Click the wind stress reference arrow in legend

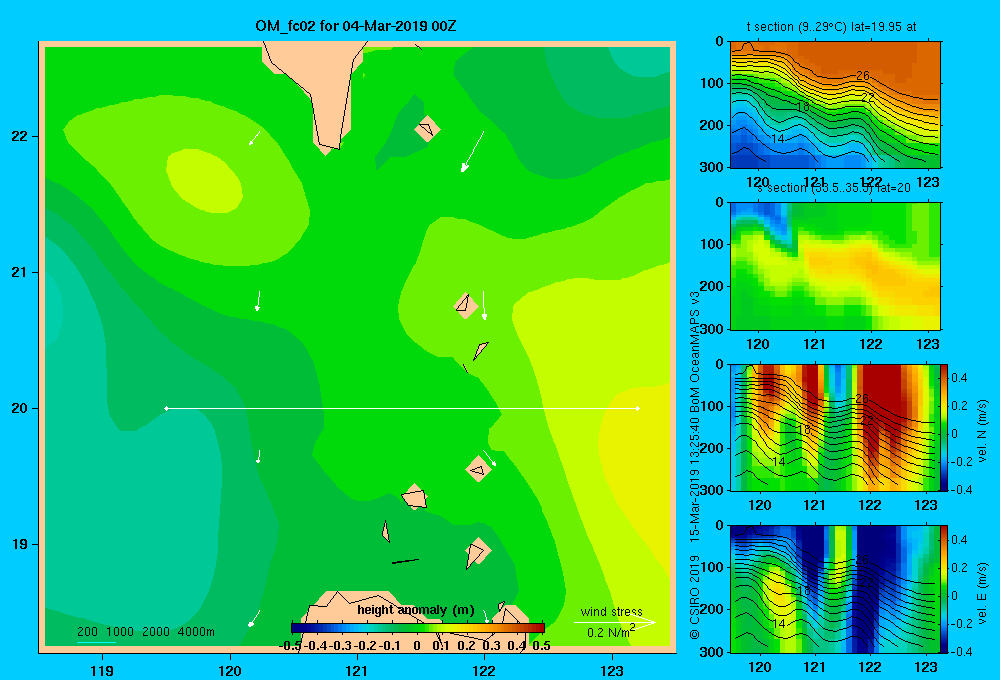[x=615, y=623]
